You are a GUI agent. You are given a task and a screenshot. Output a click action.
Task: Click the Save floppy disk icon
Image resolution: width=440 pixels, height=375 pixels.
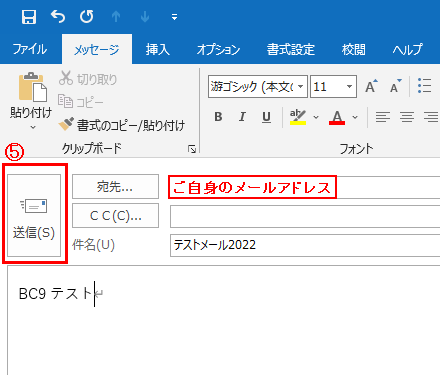click(29, 17)
